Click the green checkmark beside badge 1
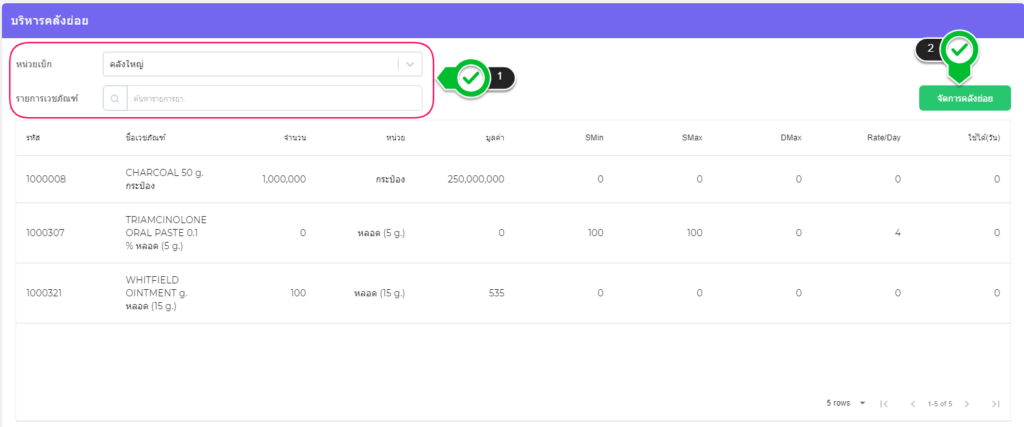 [x=471, y=77]
